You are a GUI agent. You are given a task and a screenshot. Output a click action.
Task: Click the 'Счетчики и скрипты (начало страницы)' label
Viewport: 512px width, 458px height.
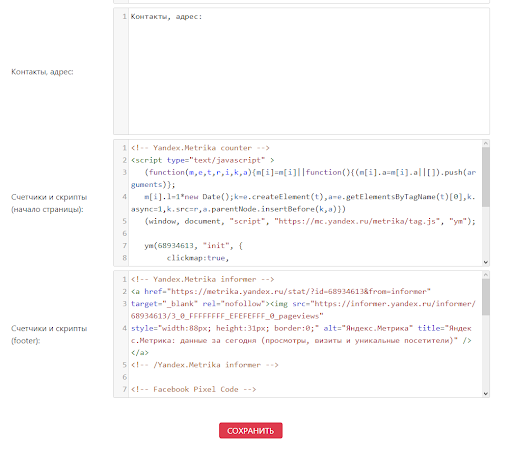49,203
